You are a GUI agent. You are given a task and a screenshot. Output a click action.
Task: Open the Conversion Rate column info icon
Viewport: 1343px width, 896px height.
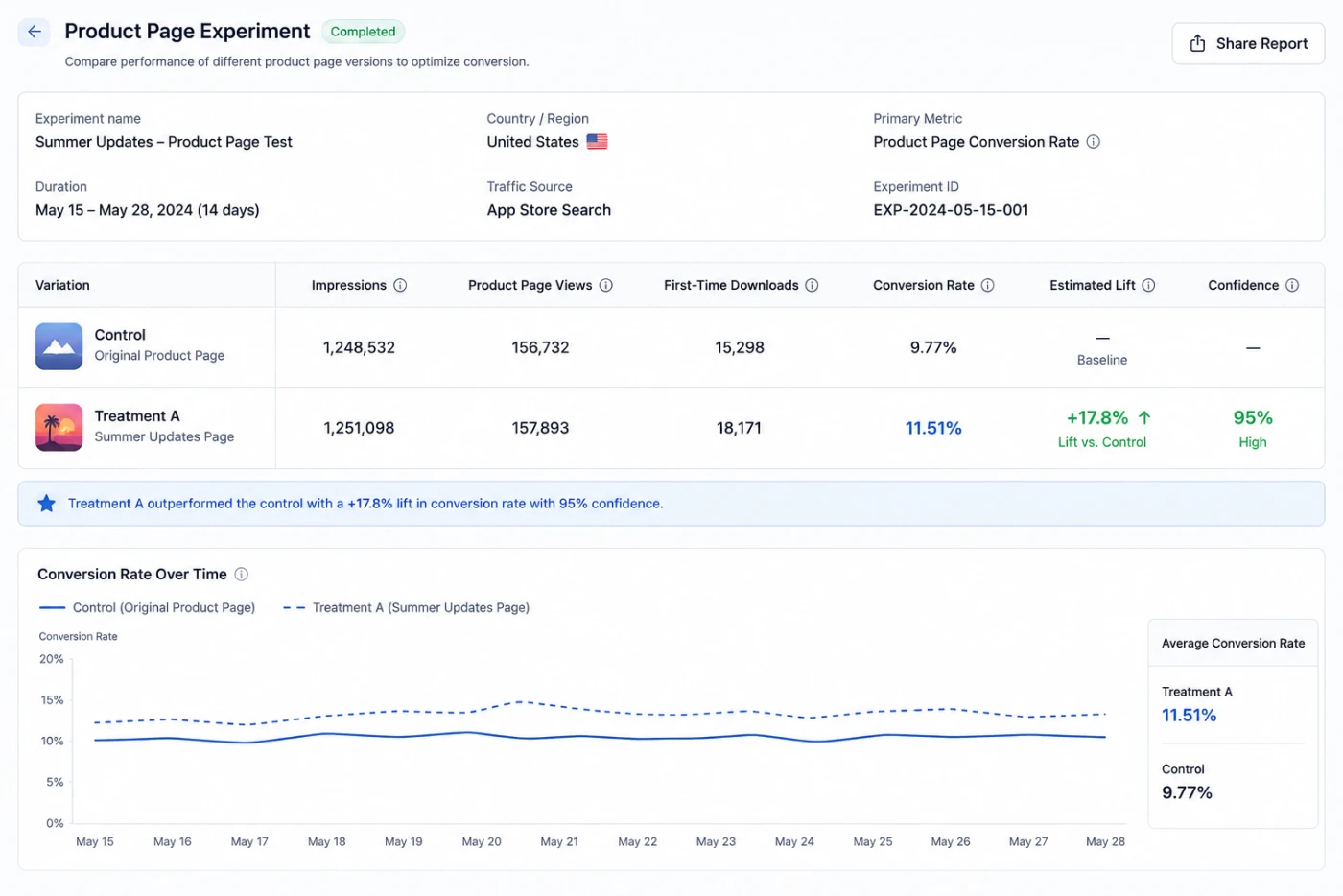[x=987, y=285]
